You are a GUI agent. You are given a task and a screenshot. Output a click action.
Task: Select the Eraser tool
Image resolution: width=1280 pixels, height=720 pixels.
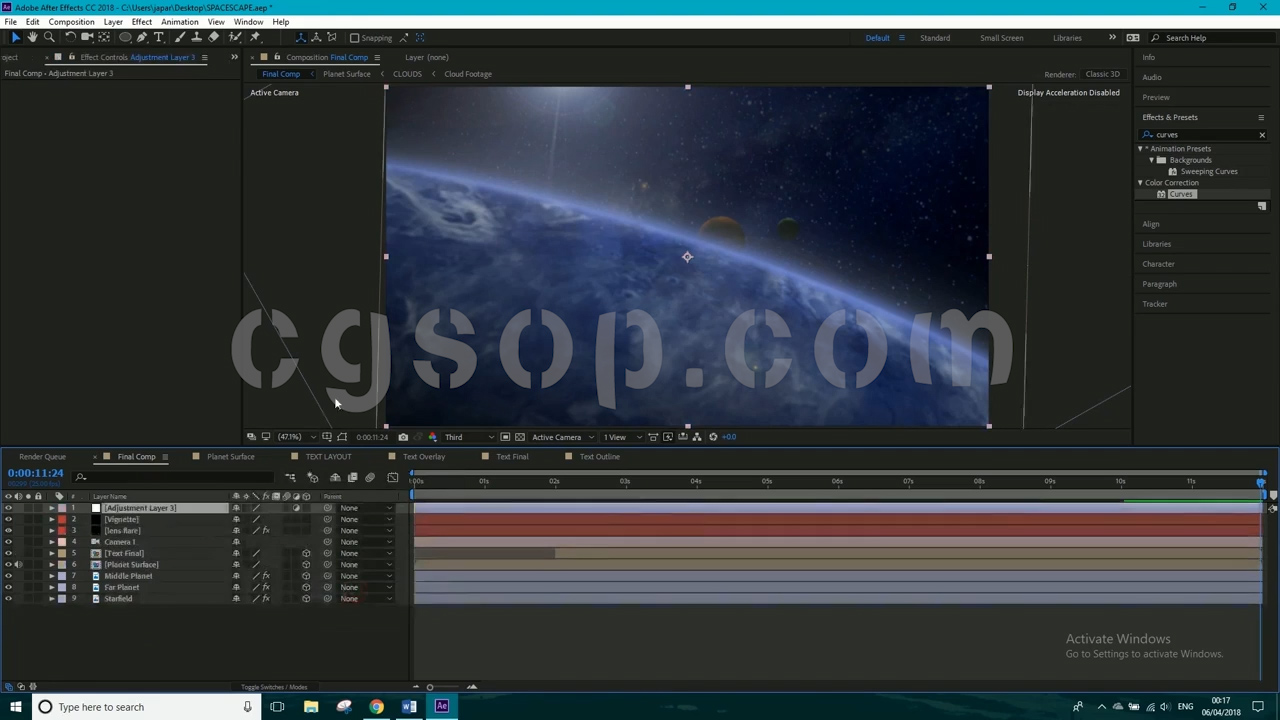tap(213, 37)
